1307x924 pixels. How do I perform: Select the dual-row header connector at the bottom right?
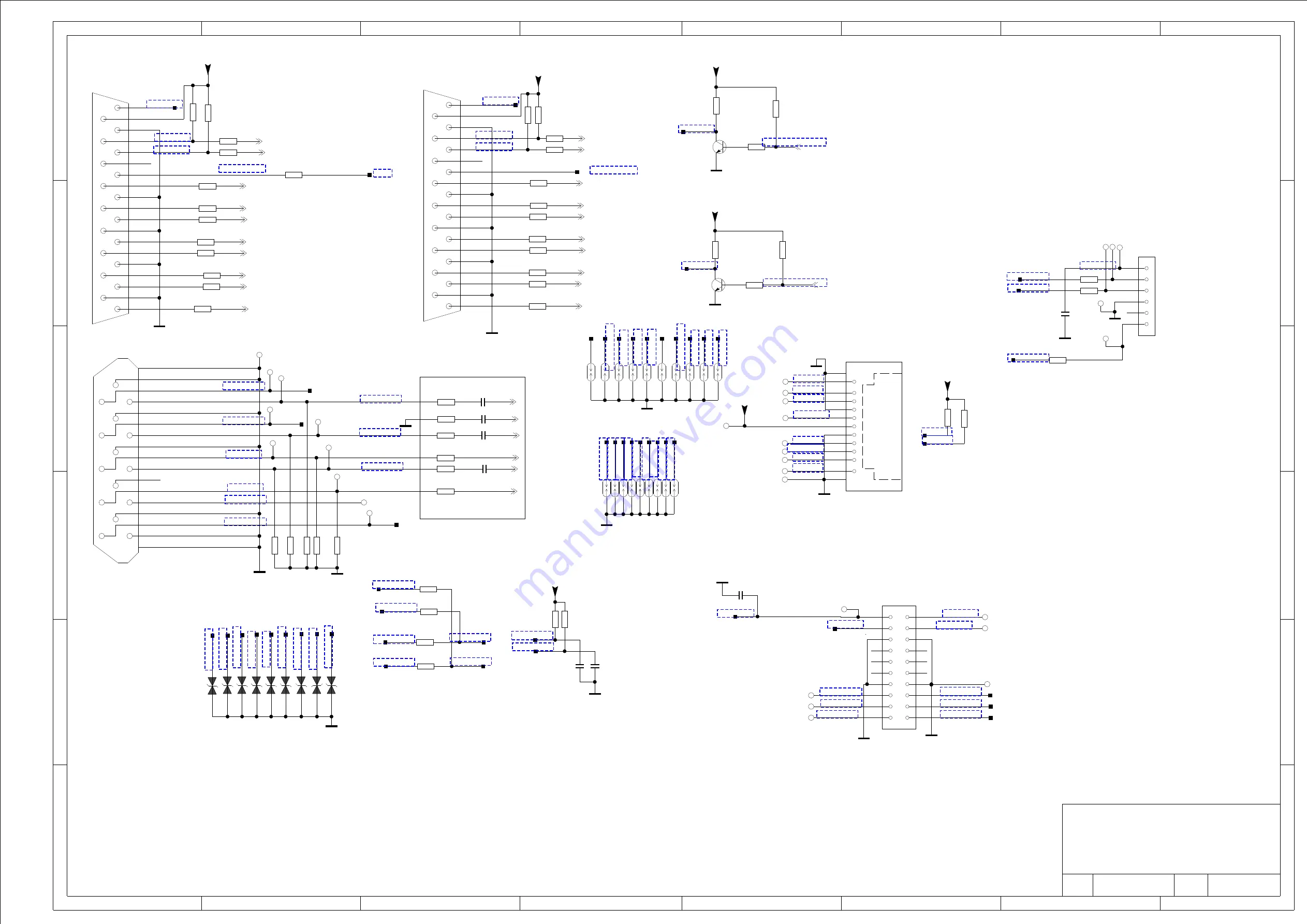pyautogui.click(x=899, y=667)
